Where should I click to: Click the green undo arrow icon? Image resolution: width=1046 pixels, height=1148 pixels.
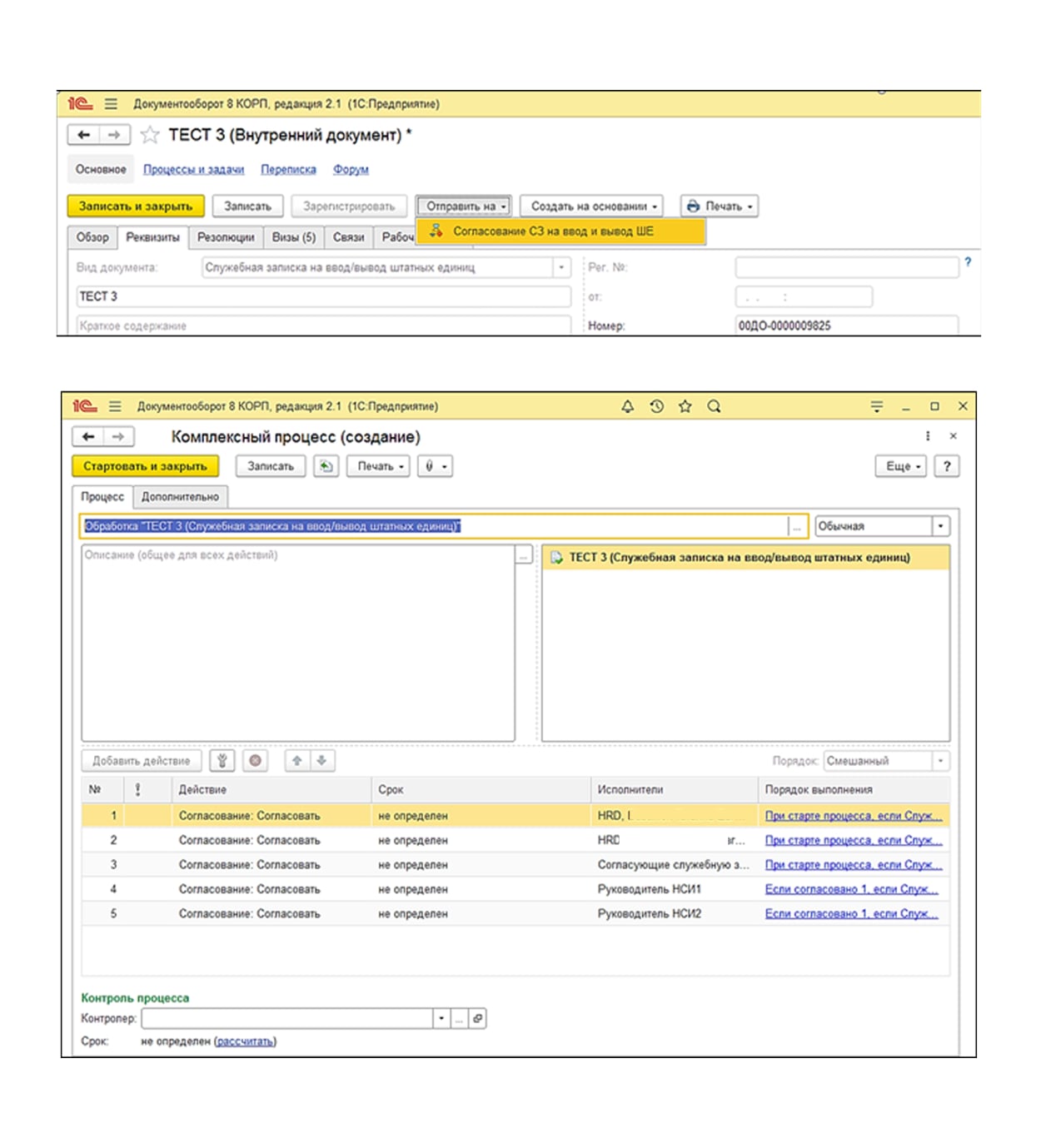[326, 466]
